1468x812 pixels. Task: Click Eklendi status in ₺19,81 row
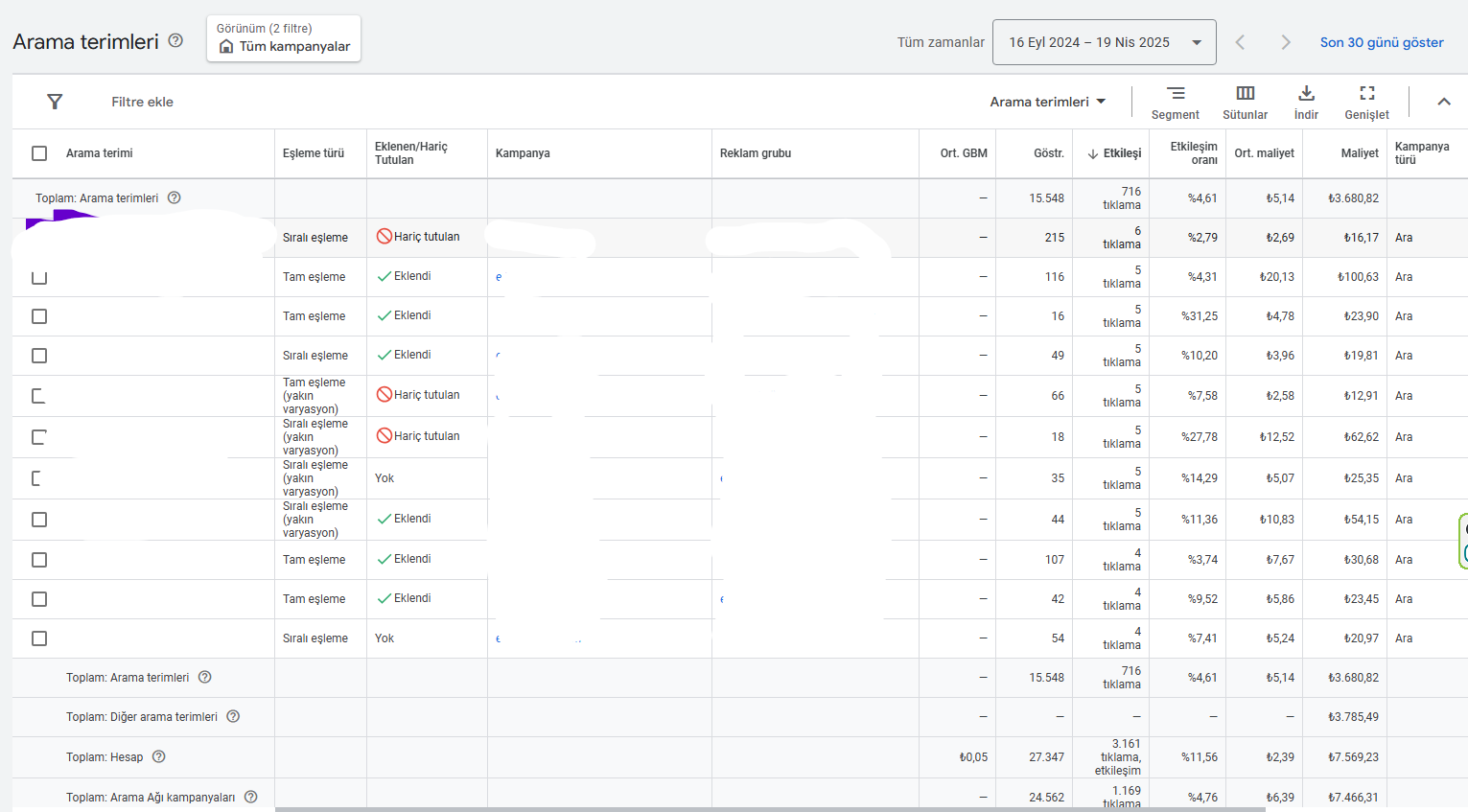[x=404, y=355]
